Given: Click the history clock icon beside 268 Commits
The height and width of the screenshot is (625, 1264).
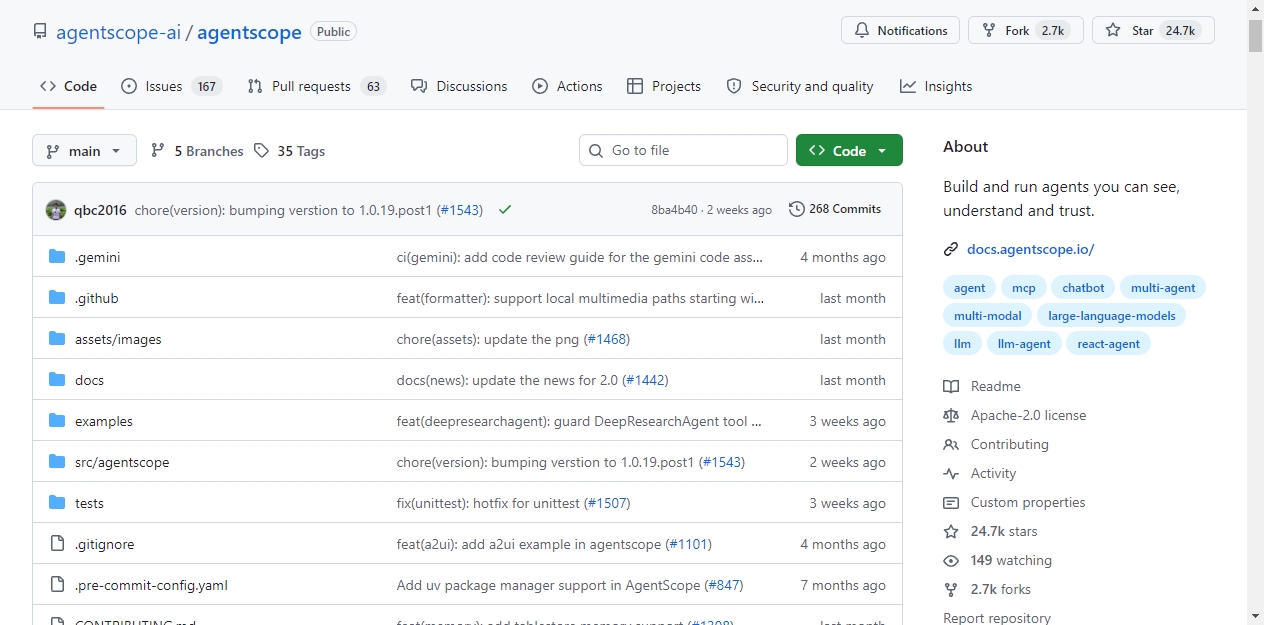Looking at the screenshot, I should coord(797,209).
